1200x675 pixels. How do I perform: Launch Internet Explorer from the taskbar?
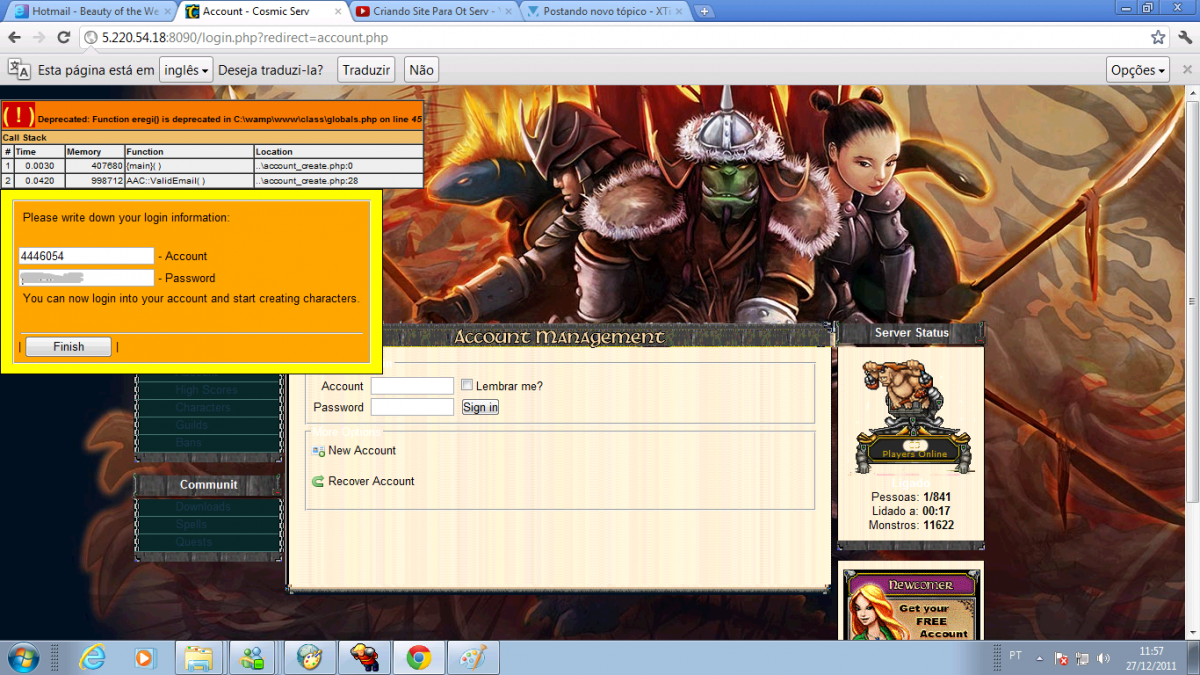tap(93, 657)
